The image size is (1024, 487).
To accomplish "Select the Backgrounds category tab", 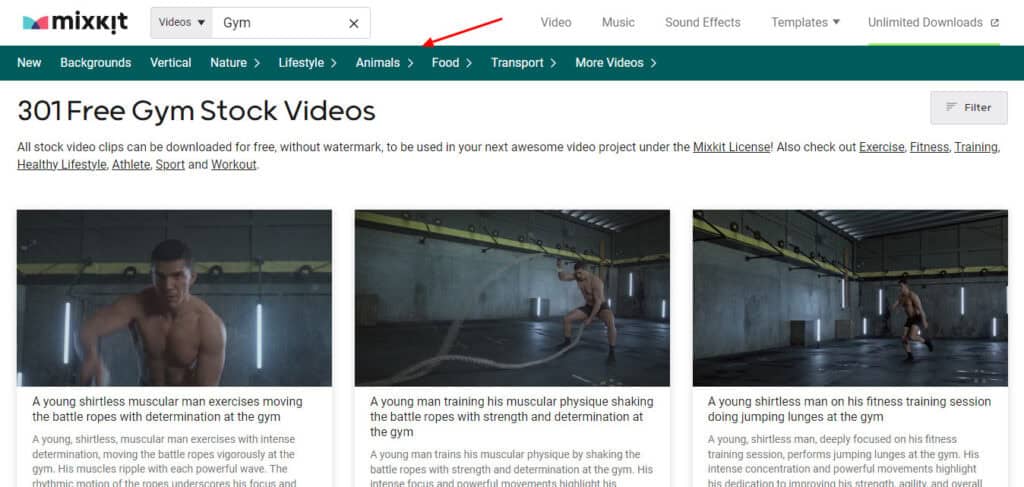I will point(95,63).
